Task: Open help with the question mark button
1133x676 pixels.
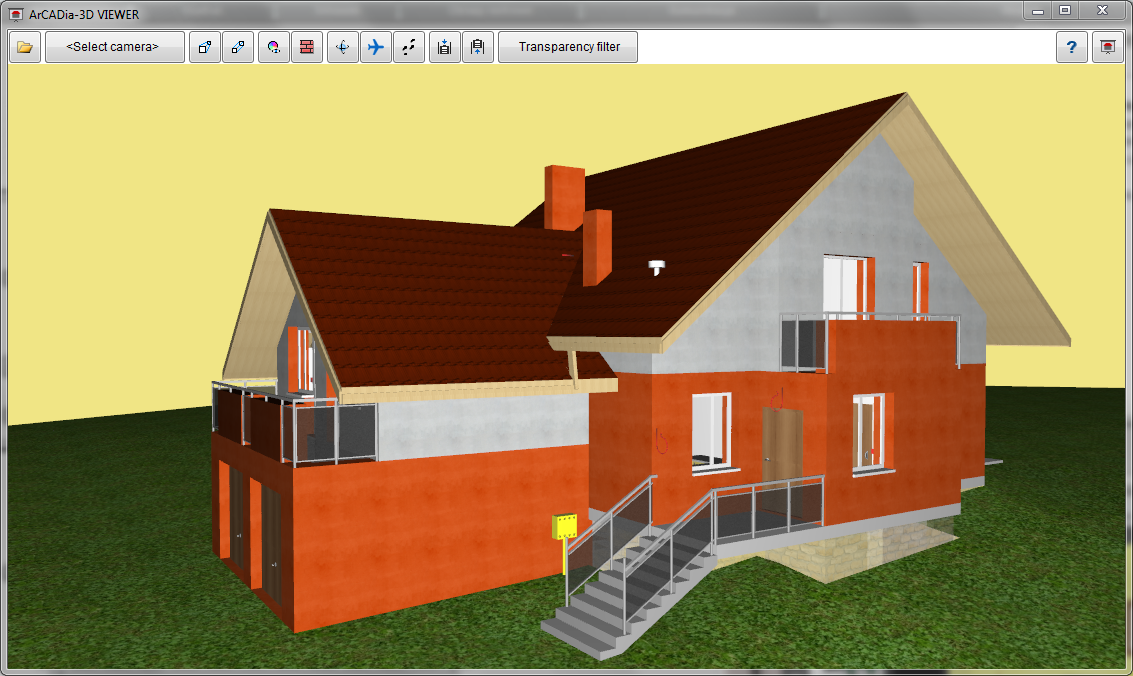Action: click(x=1072, y=47)
